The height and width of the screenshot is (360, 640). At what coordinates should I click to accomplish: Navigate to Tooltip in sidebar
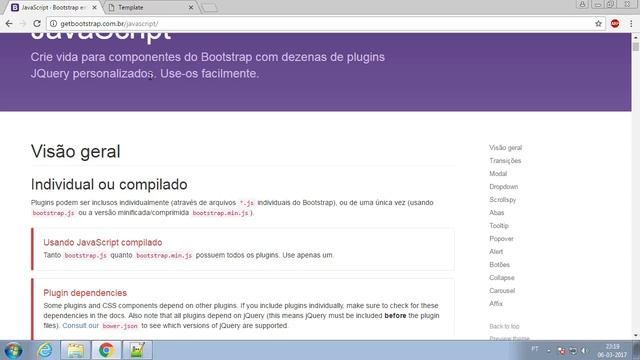point(499,226)
